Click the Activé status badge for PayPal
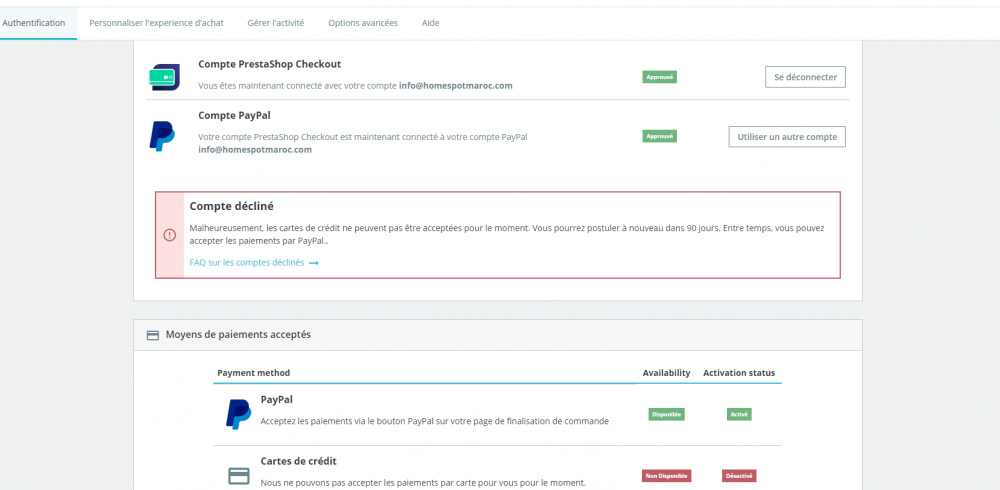Screen dimensions: 1000x490 point(739,414)
